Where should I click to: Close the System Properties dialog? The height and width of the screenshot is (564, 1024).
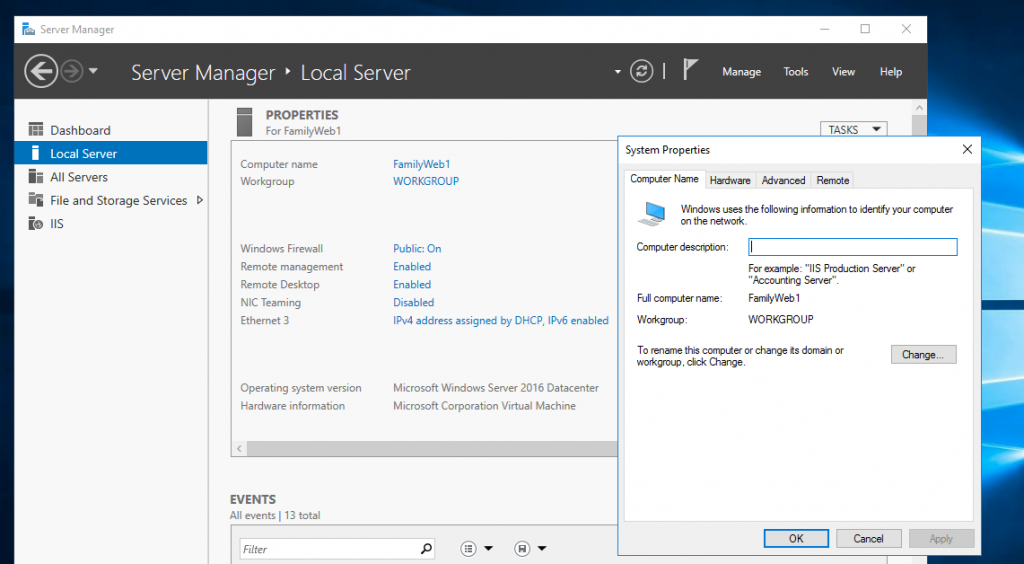coord(967,149)
